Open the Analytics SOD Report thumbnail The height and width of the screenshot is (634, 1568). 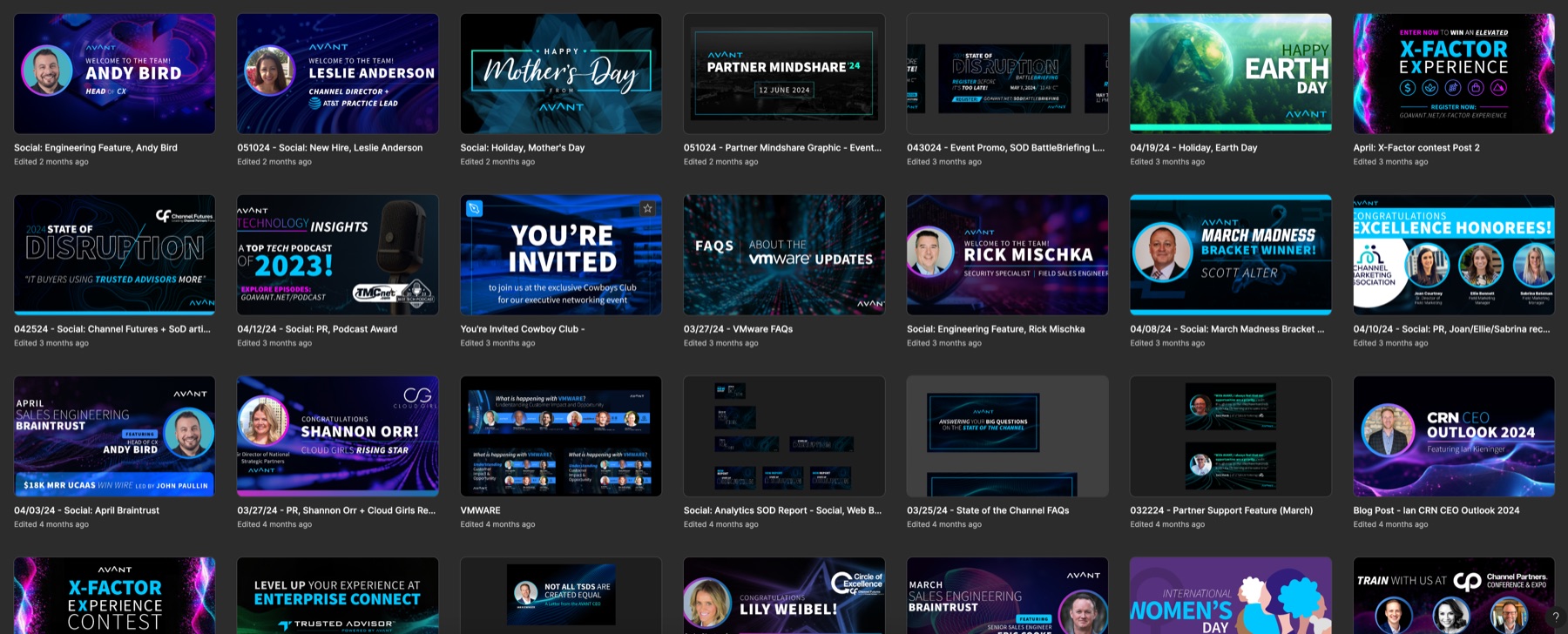point(784,436)
